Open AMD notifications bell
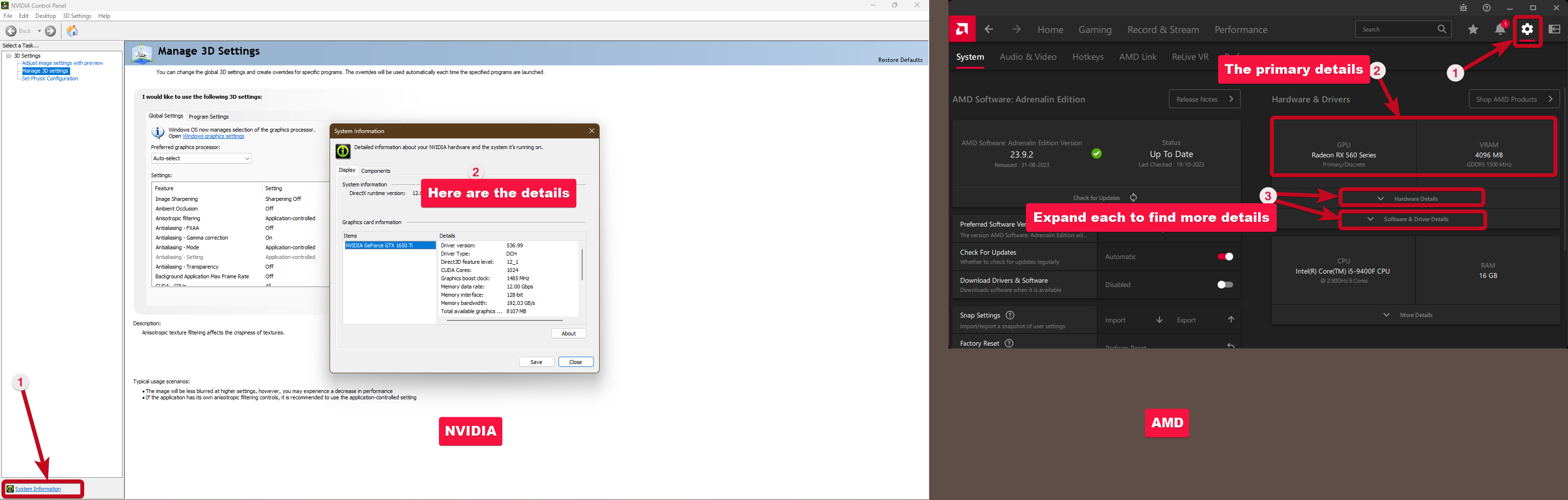 click(1500, 29)
